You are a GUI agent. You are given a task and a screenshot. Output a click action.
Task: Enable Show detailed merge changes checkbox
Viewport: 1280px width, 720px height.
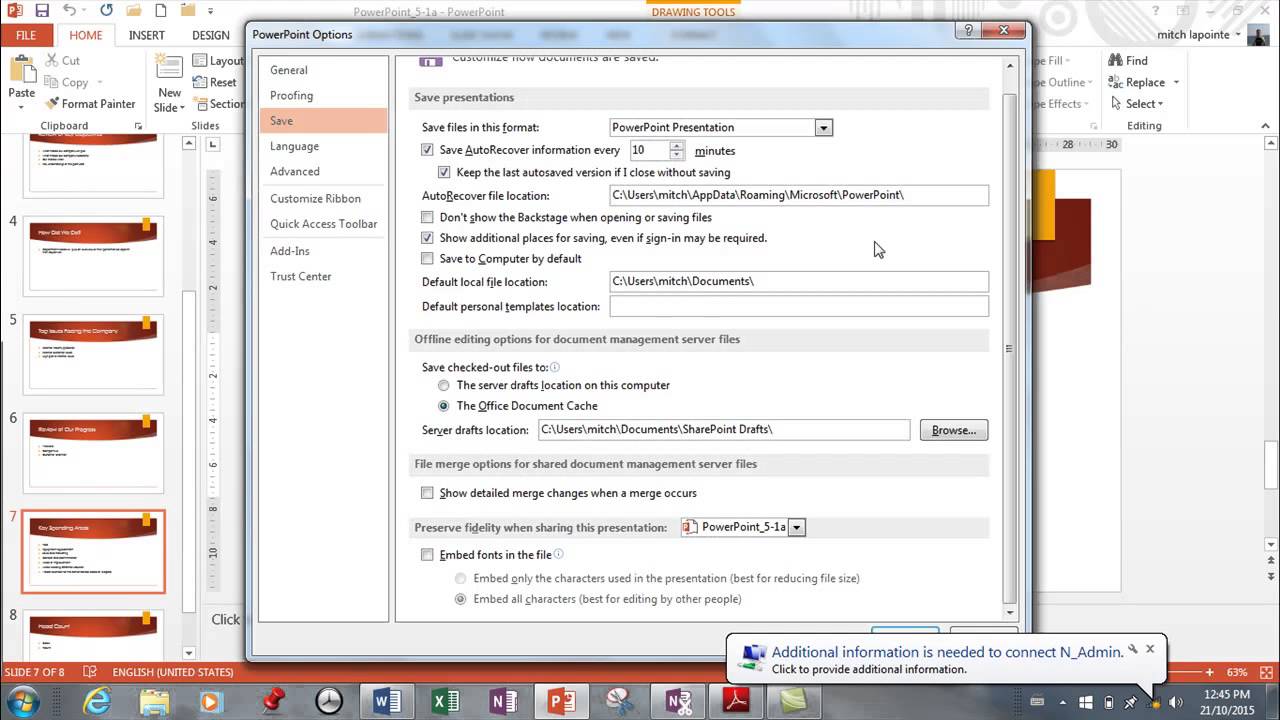coord(427,493)
